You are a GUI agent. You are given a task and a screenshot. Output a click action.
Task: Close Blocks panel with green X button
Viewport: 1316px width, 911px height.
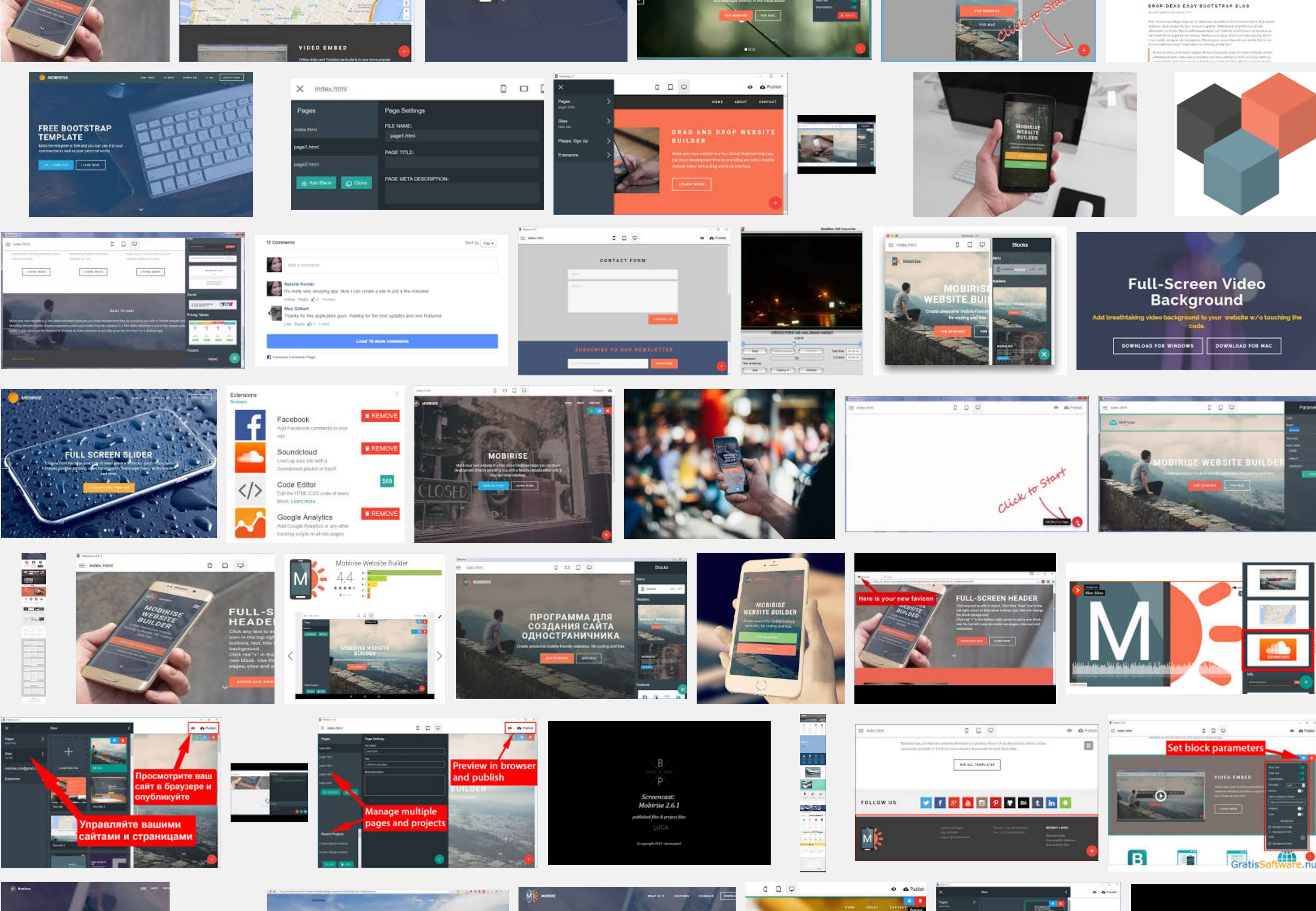[x=1044, y=354]
